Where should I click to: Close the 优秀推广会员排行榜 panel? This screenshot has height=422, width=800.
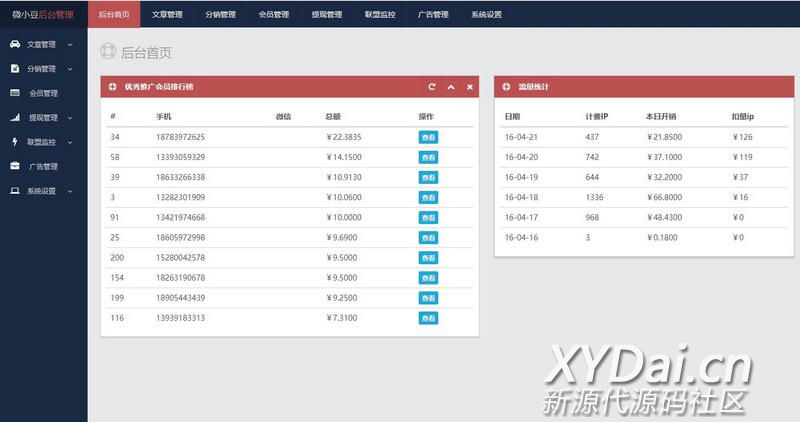click(x=470, y=87)
